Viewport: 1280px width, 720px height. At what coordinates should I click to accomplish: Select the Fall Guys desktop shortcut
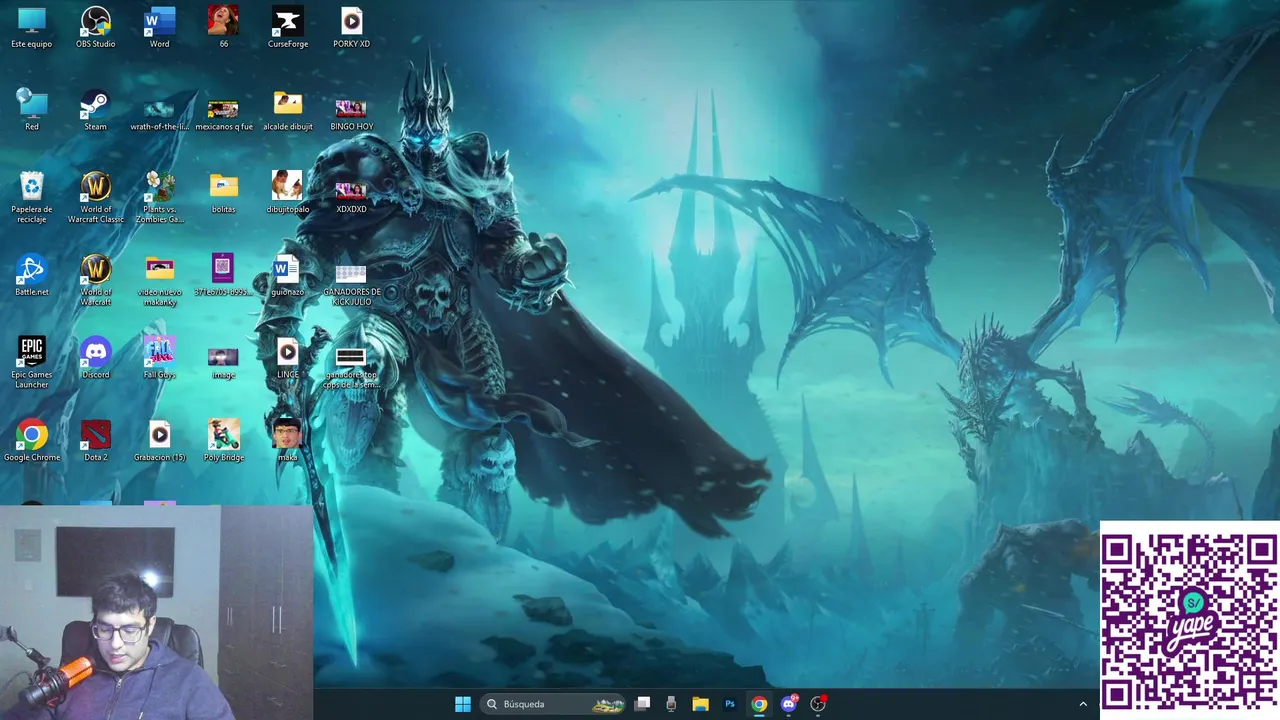[159, 358]
